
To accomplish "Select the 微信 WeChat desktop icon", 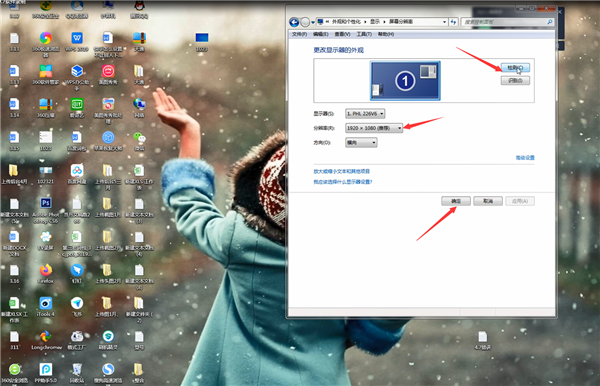I will (139, 141).
